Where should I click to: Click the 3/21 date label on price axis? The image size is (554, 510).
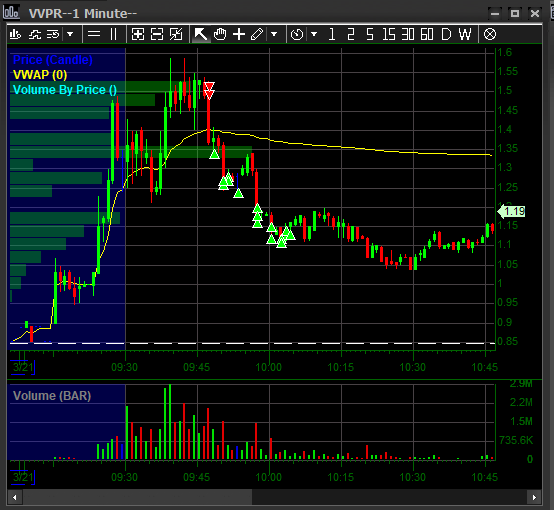point(23,367)
